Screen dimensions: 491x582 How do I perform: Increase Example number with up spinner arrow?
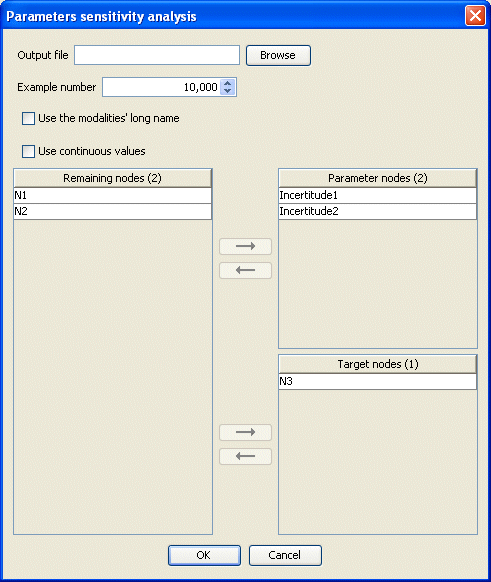(228, 83)
